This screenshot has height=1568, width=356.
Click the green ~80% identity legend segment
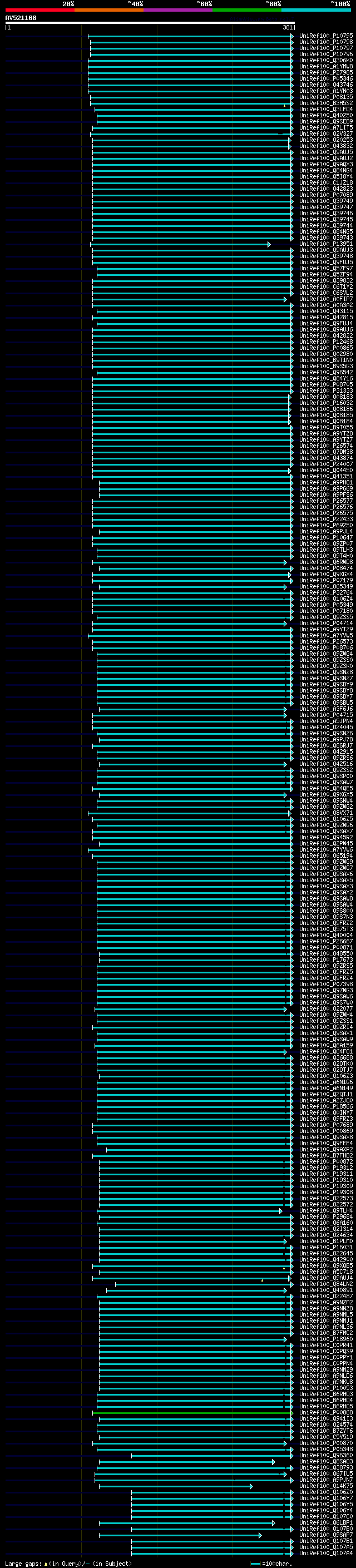[x=247, y=10]
